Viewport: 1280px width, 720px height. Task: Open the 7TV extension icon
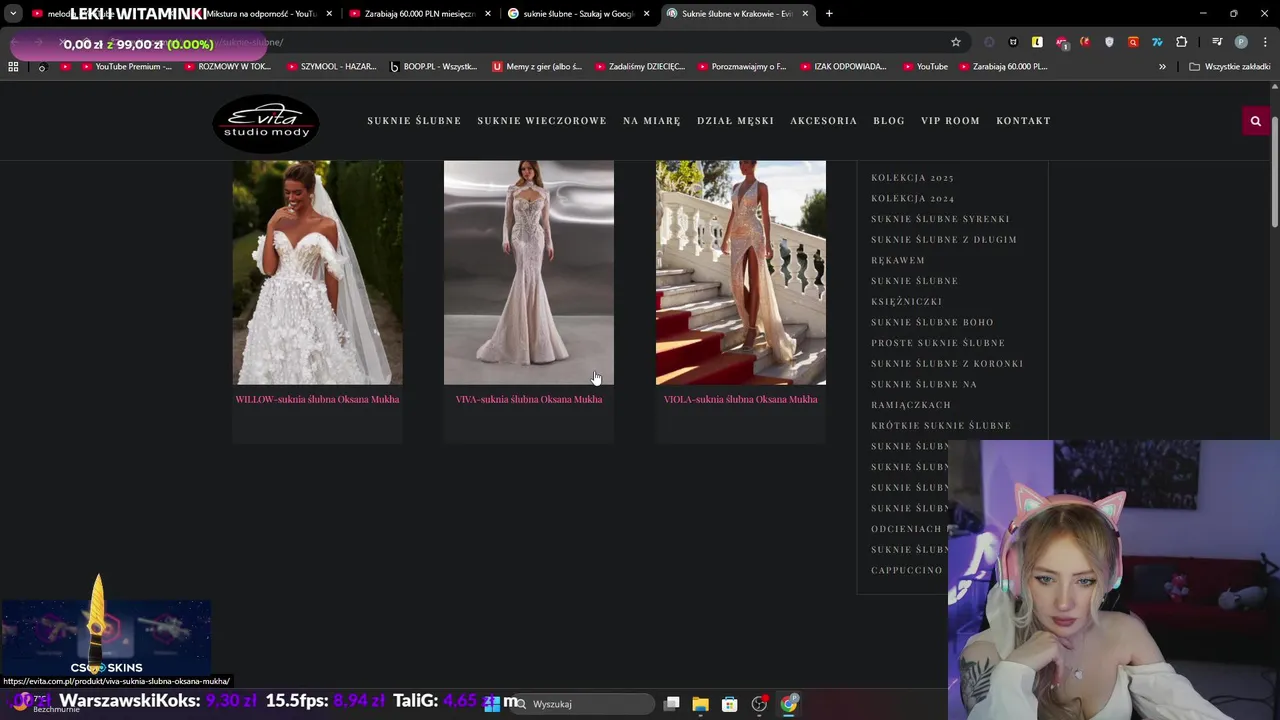click(x=1157, y=42)
